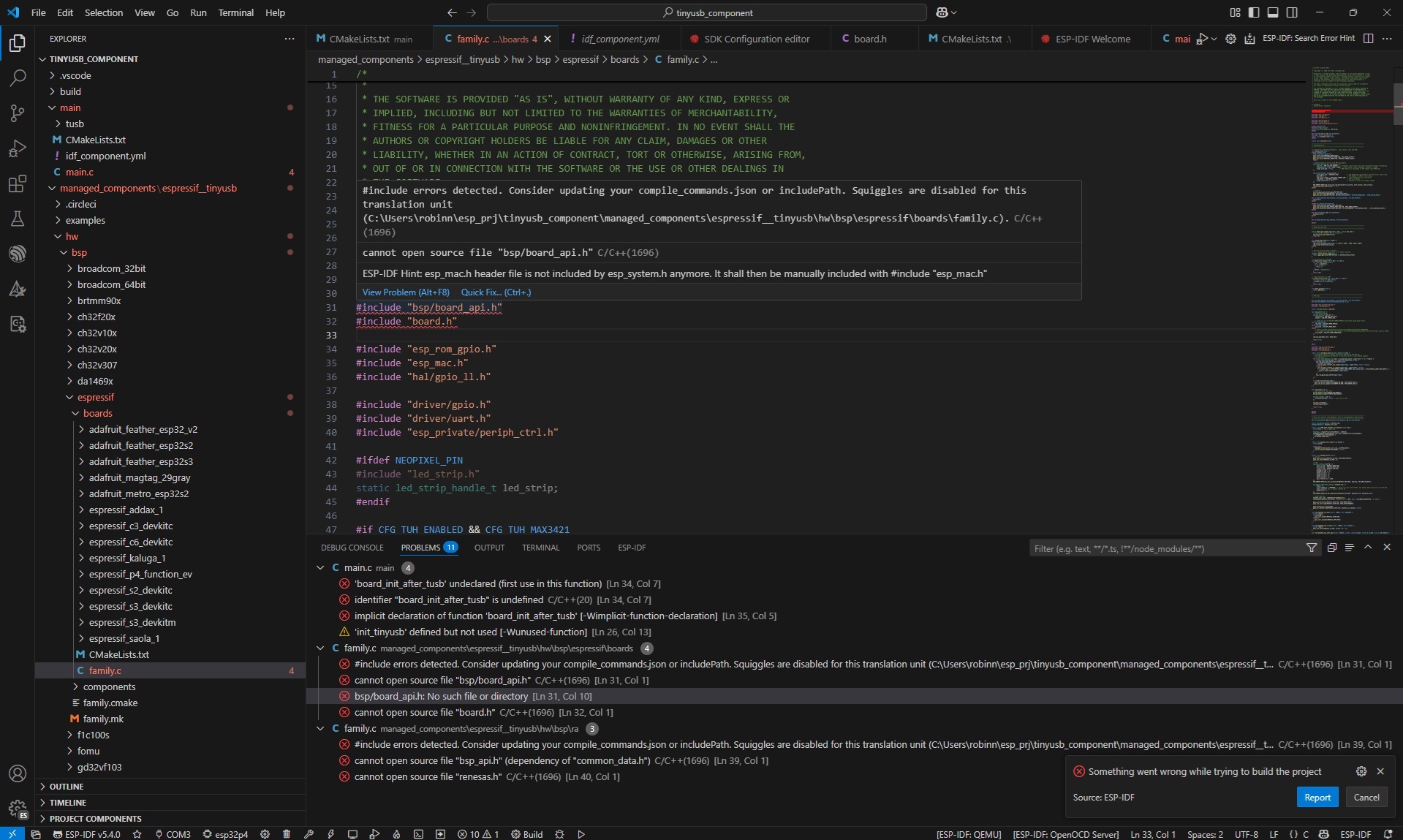Toggle the bottom panel layout button
The image size is (1403, 840).
(x=1273, y=12)
